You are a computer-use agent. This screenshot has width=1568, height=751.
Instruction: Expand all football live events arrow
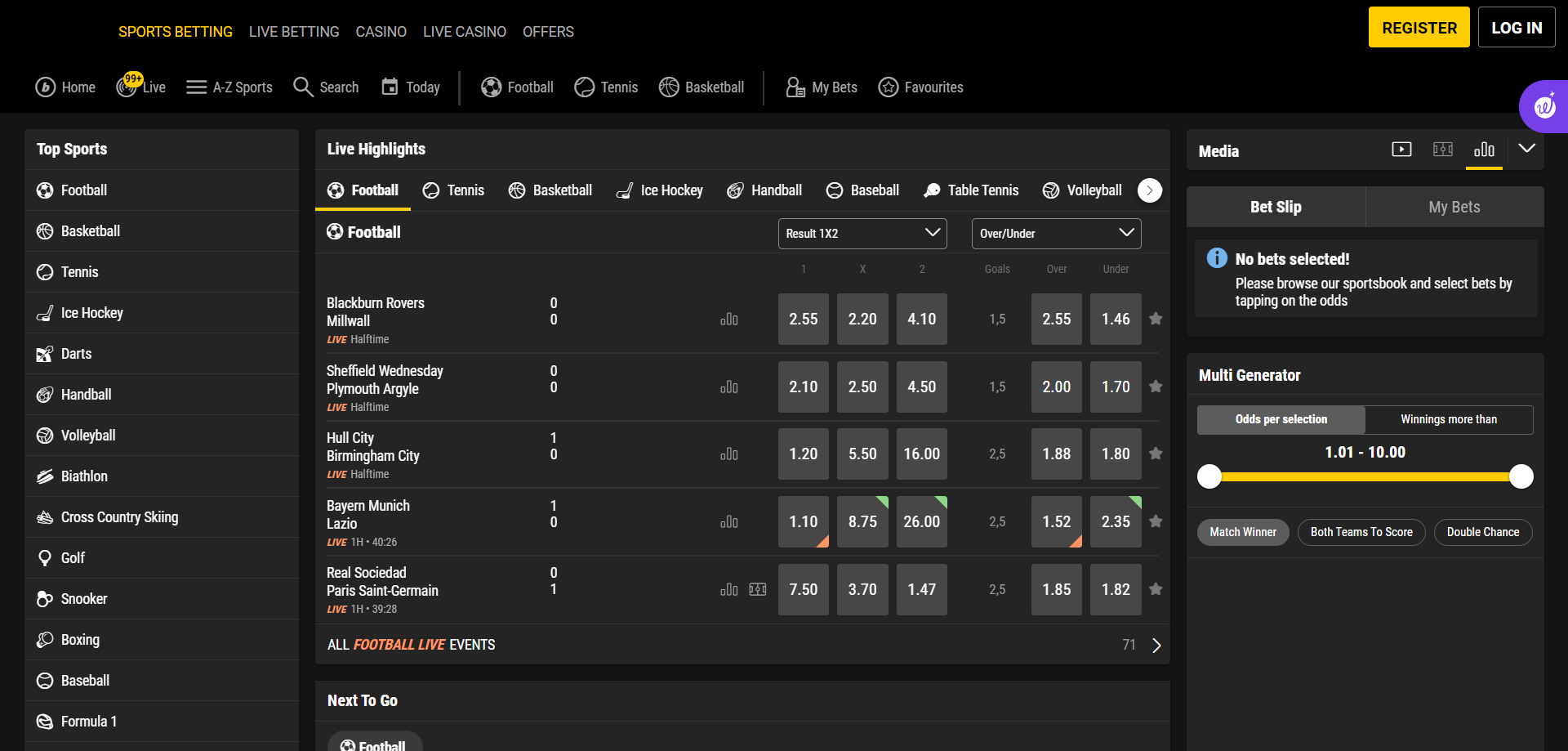tap(1156, 646)
